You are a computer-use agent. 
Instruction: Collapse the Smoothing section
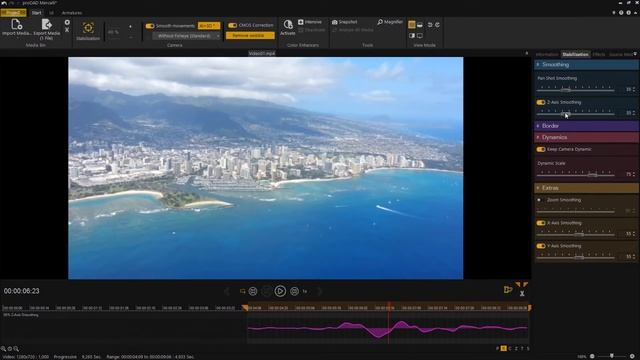pos(587,64)
